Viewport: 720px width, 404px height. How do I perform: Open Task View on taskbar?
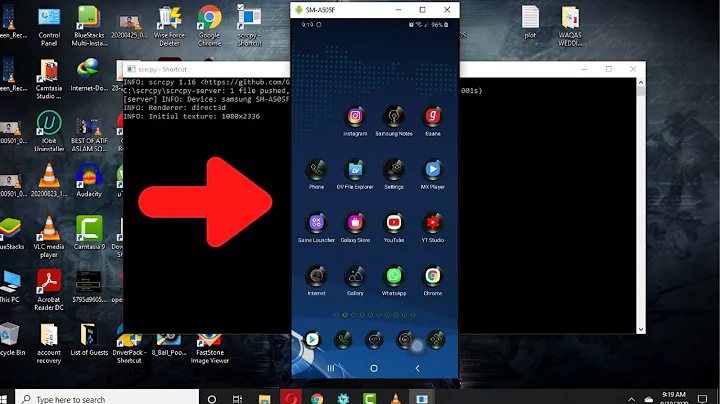[237, 399]
